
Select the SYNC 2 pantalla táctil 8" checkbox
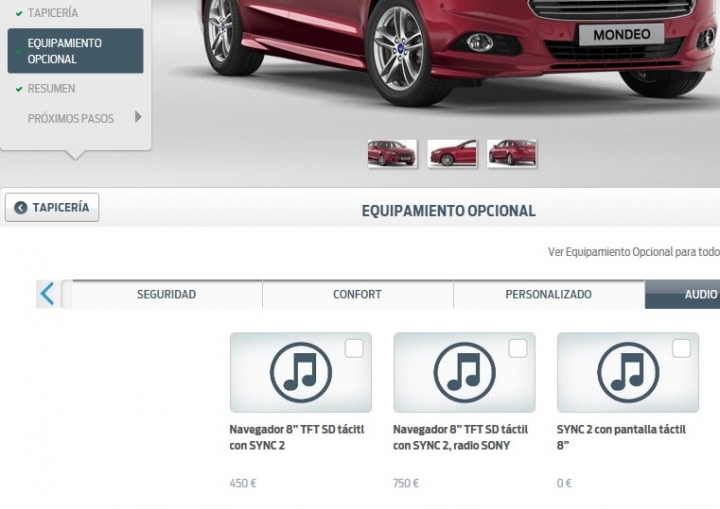click(681, 349)
